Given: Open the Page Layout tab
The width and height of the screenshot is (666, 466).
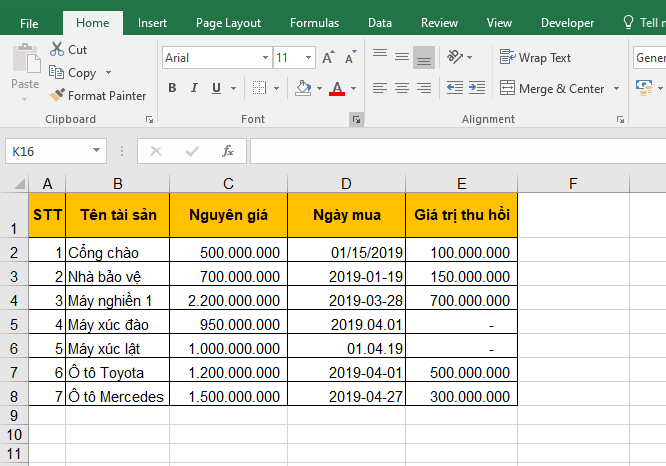Looking at the screenshot, I should click(228, 23).
